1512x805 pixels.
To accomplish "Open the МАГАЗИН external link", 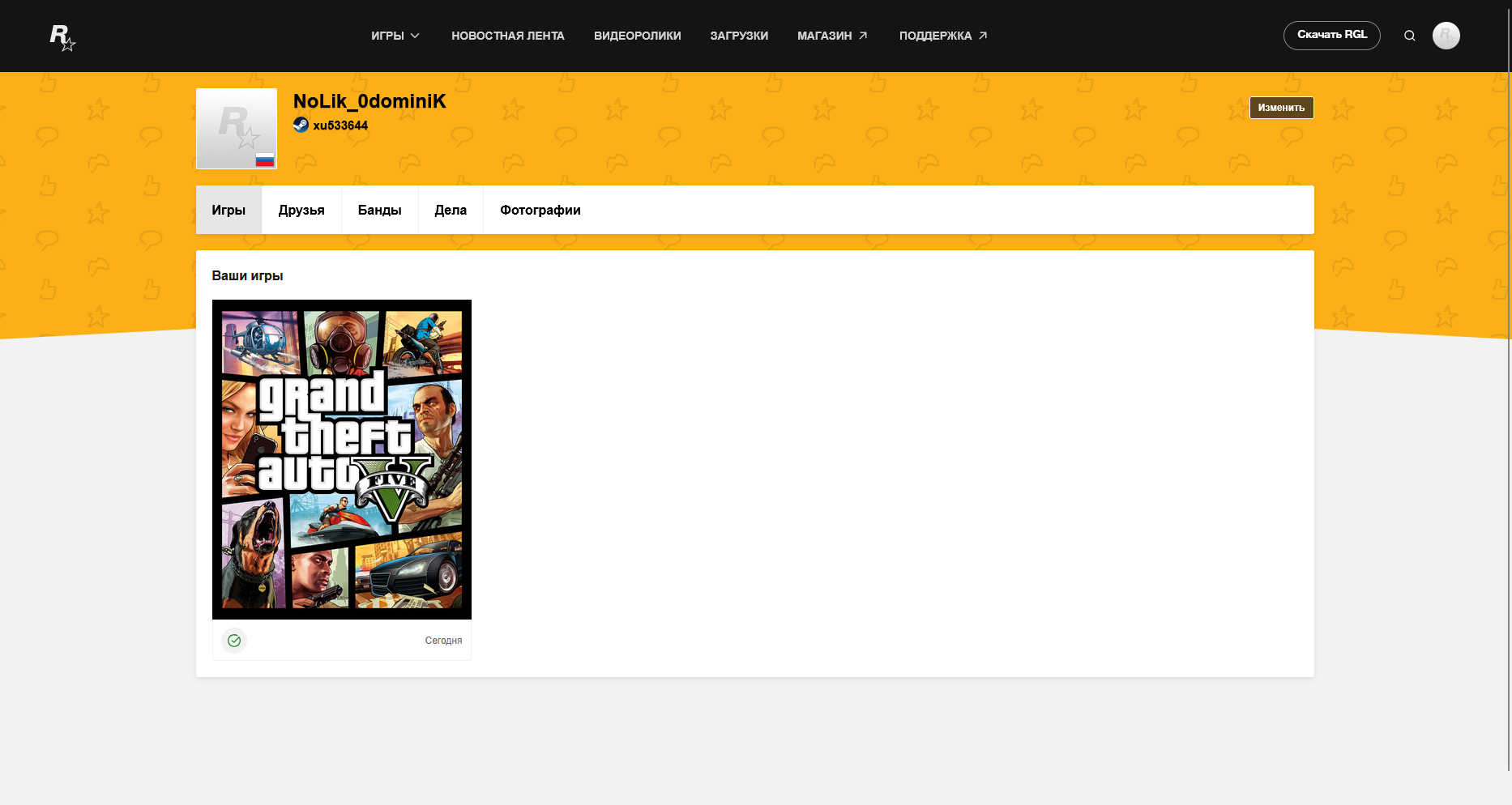I will coord(833,36).
